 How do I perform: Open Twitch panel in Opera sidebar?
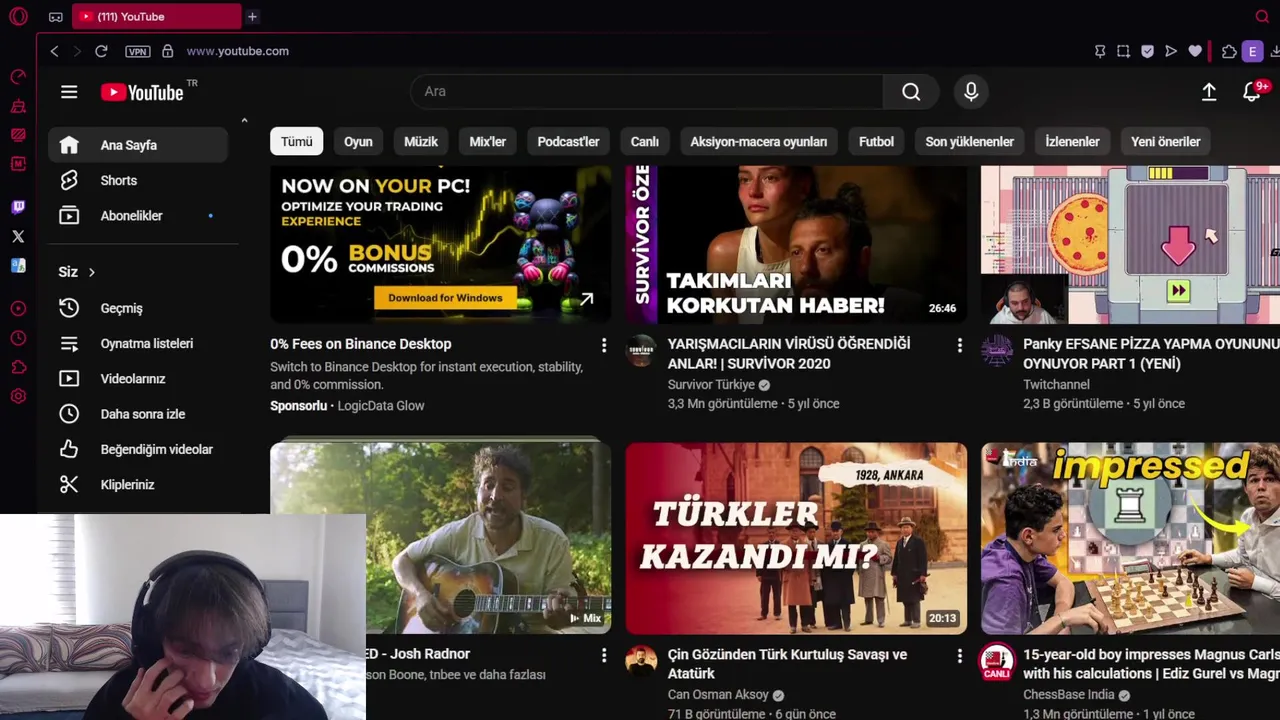[18, 208]
